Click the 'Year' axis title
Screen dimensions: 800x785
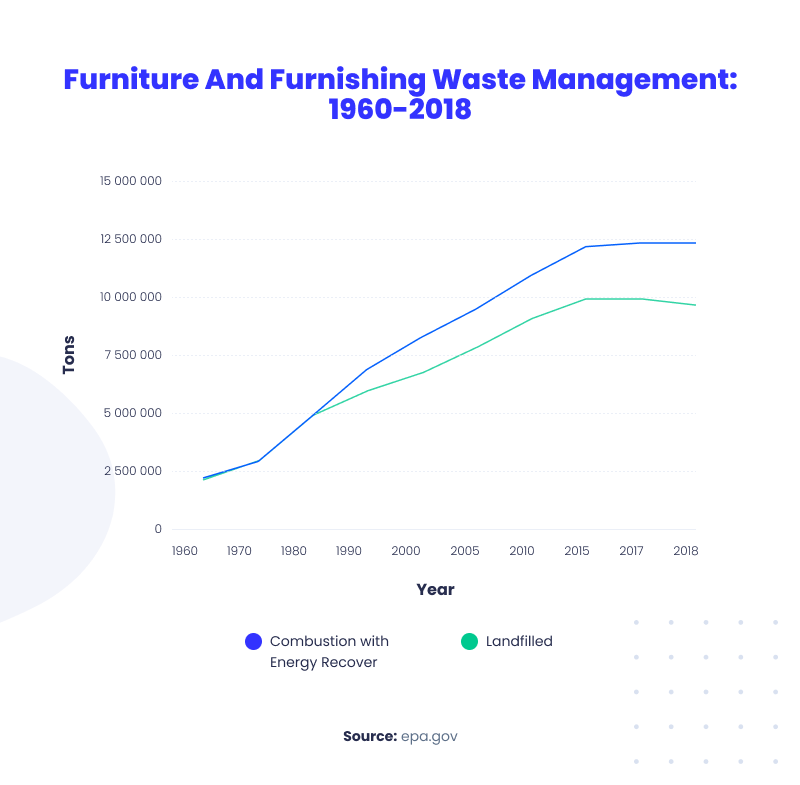pos(435,590)
